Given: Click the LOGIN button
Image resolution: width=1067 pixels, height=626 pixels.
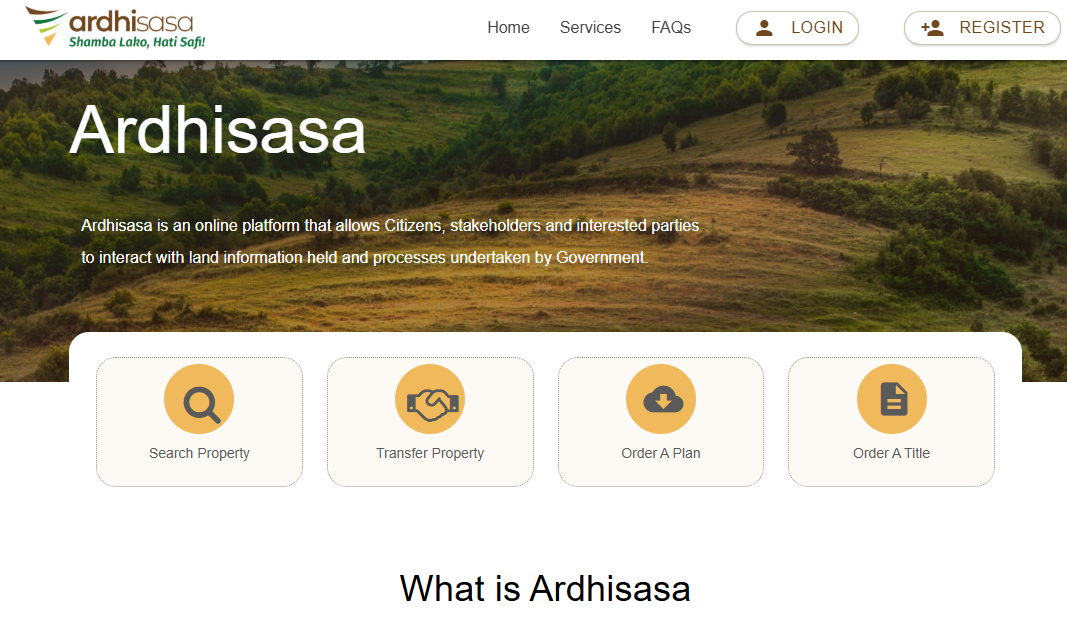Looking at the screenshot, I should tap(797, 28).
